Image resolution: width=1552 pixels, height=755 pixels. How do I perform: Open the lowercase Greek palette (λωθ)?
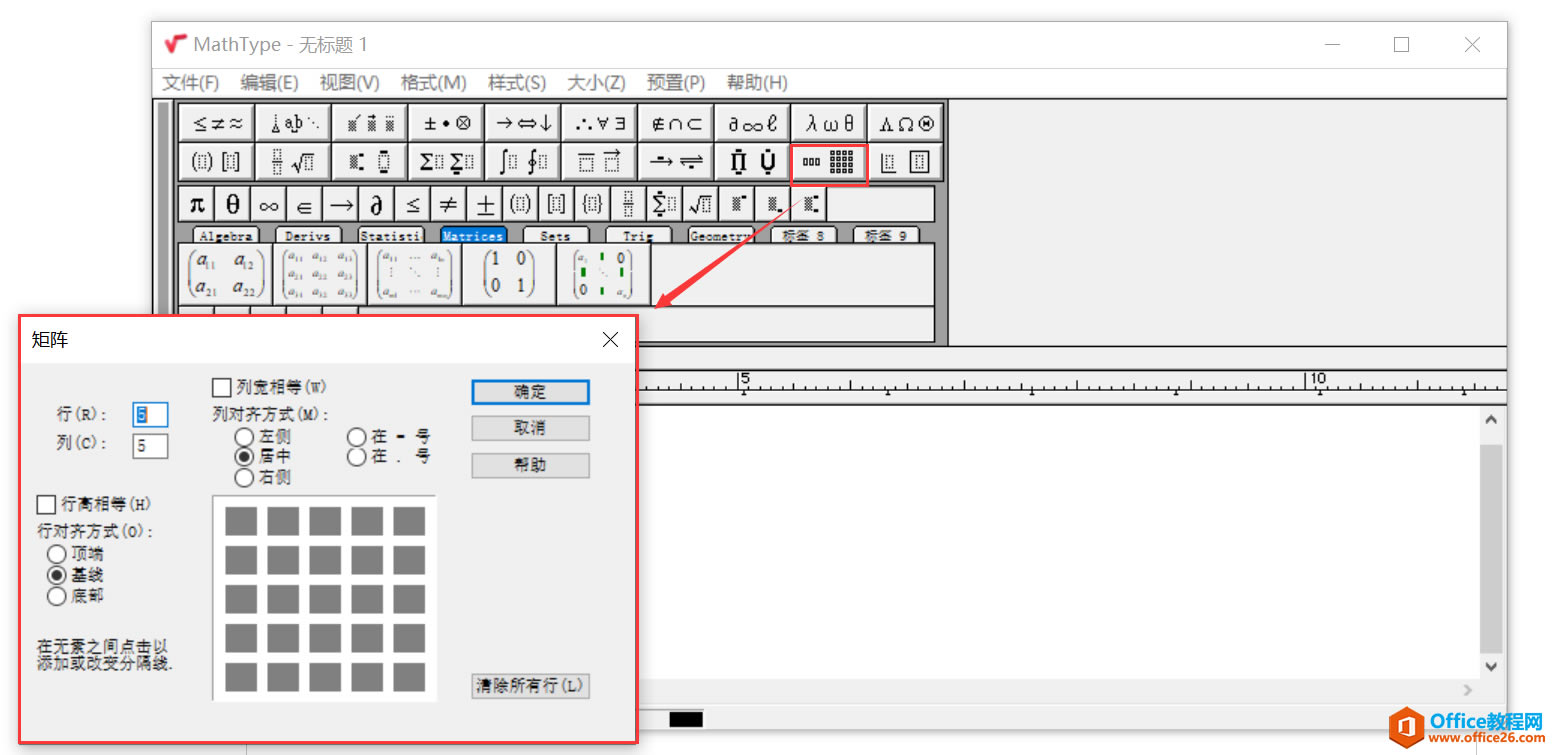click(x=830, y=123)
